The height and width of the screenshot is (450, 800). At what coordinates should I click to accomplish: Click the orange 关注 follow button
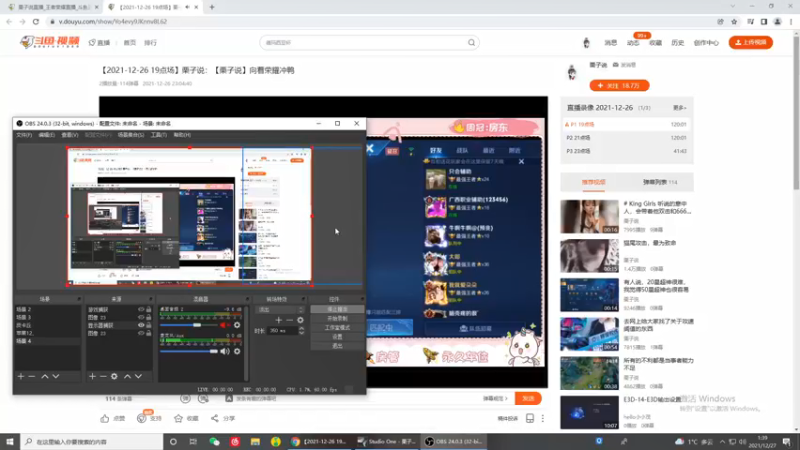click(619, 86)
